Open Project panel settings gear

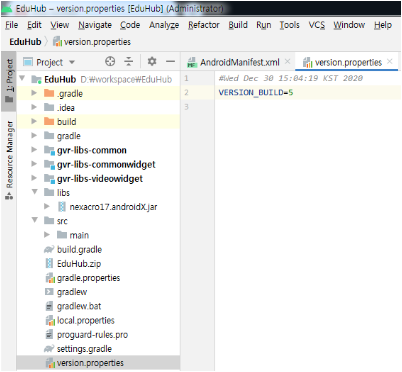pos(152,61)
